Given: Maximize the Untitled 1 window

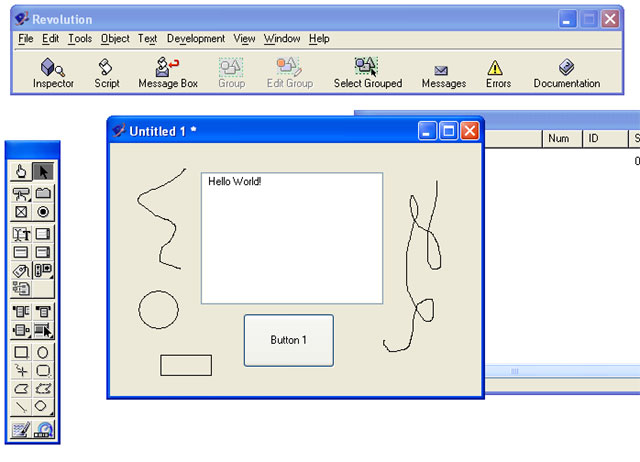Looking at the screenshot, I should [x=449, y=131].
